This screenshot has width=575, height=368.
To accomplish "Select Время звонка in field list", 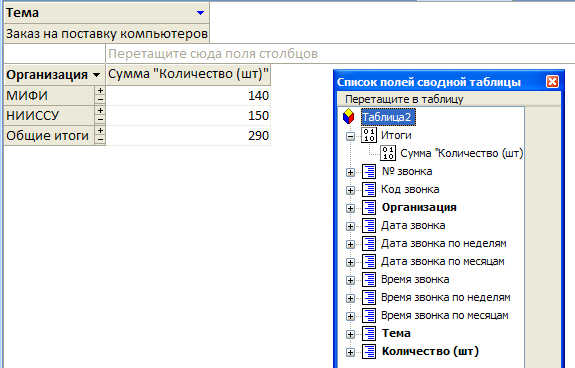I will point(415,279).
